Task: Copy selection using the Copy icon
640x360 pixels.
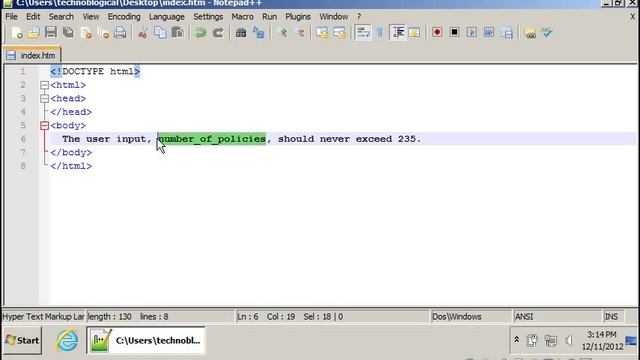Action: pyautogui.click(x=160, y=33)
